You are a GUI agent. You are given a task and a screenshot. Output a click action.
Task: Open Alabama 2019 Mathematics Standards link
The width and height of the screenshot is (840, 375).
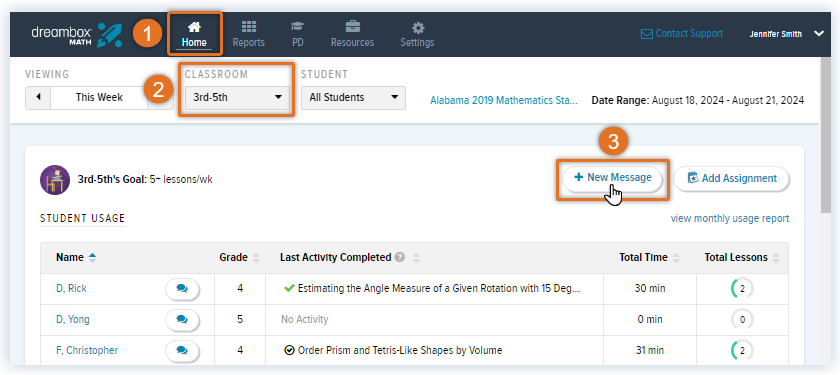click(504, 100)
